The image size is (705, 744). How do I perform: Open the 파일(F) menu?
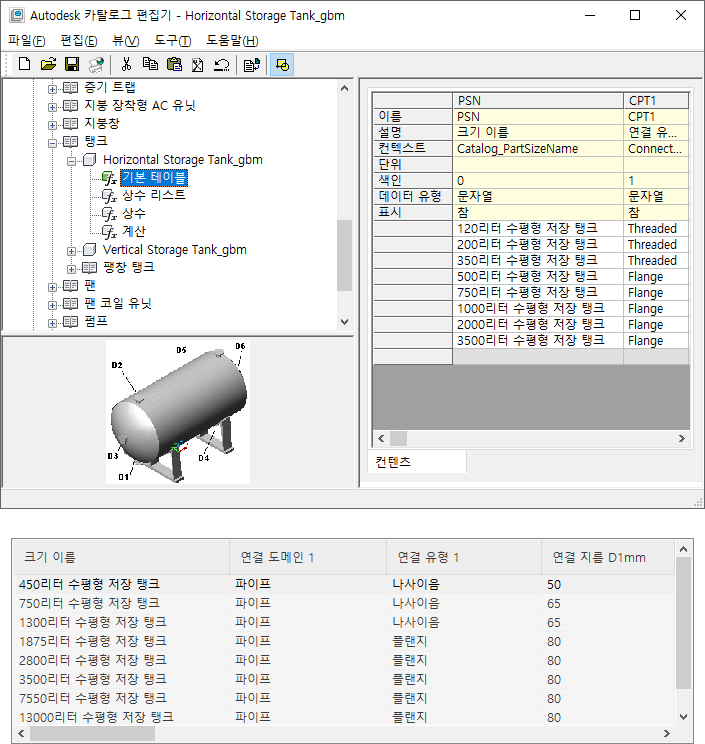27,41
